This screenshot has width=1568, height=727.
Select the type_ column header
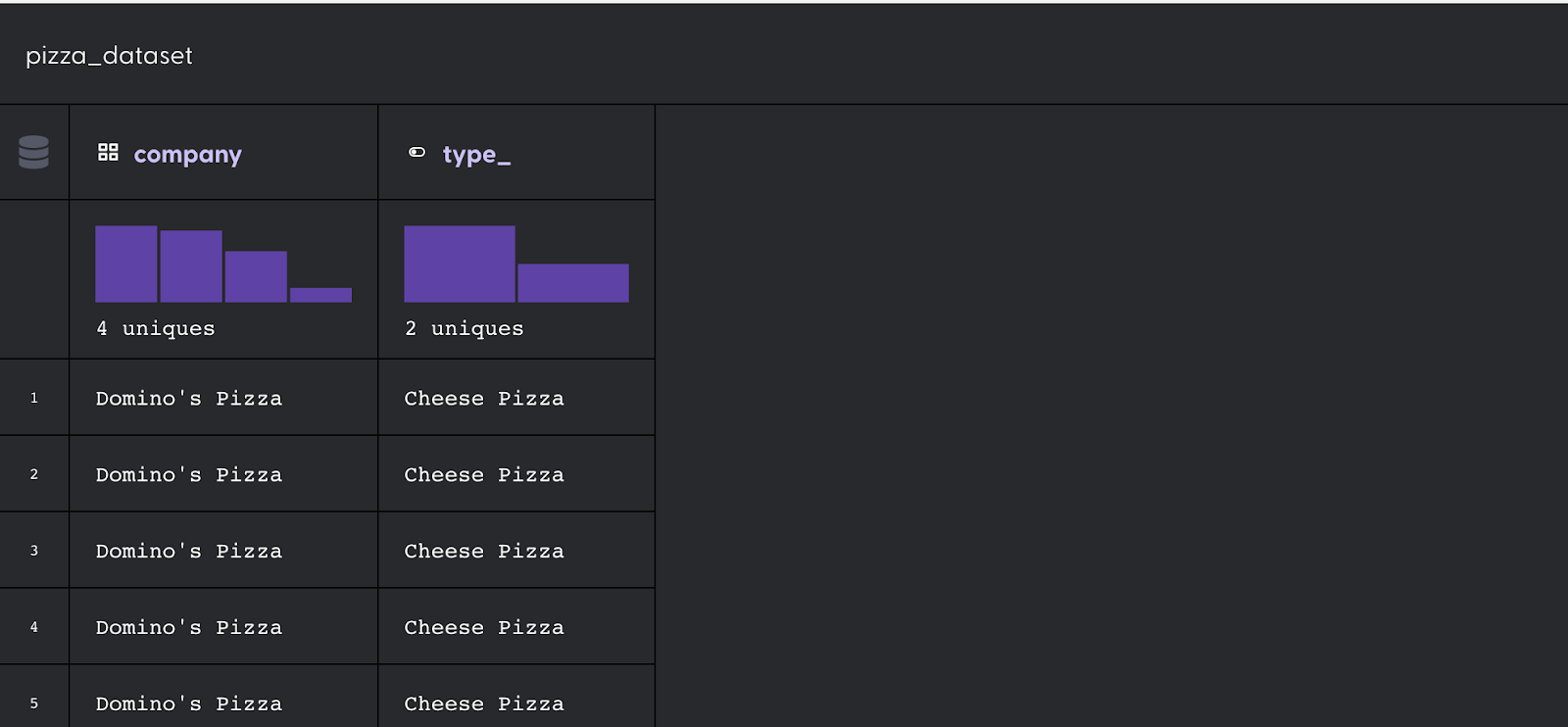[516, 153]
